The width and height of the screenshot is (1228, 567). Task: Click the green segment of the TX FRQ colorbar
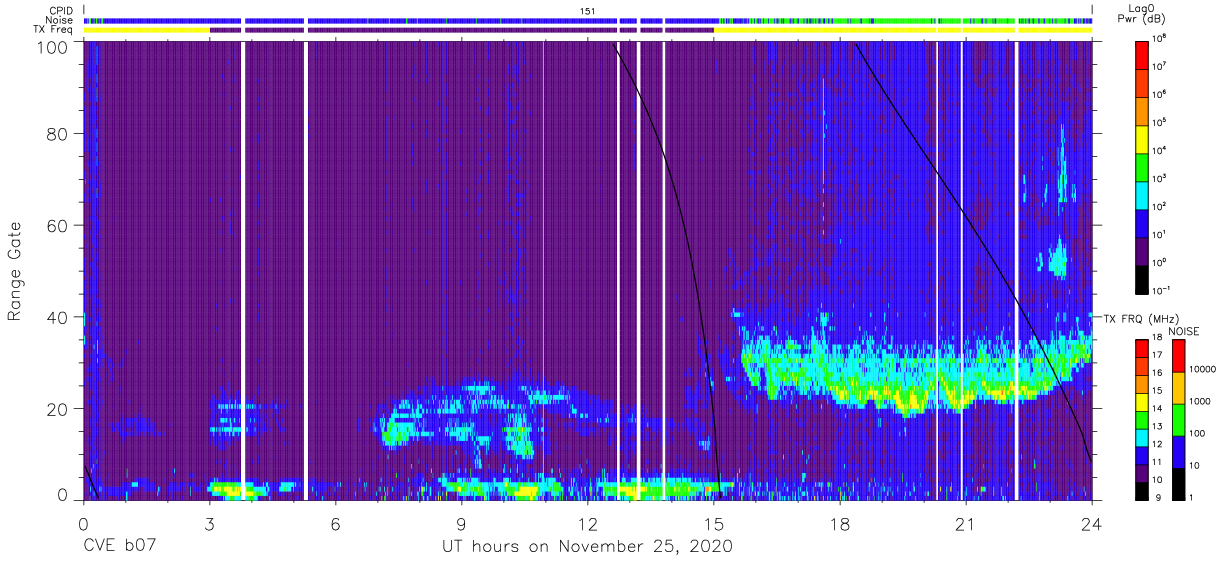(x=1142, y=418)
